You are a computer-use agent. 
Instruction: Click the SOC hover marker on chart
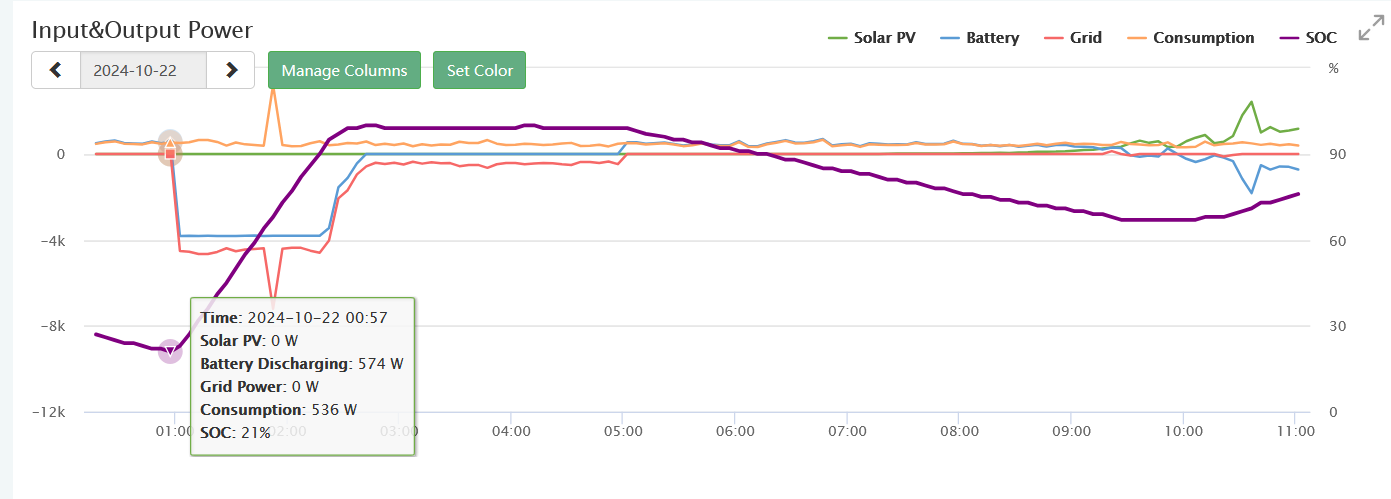point(170,351)
